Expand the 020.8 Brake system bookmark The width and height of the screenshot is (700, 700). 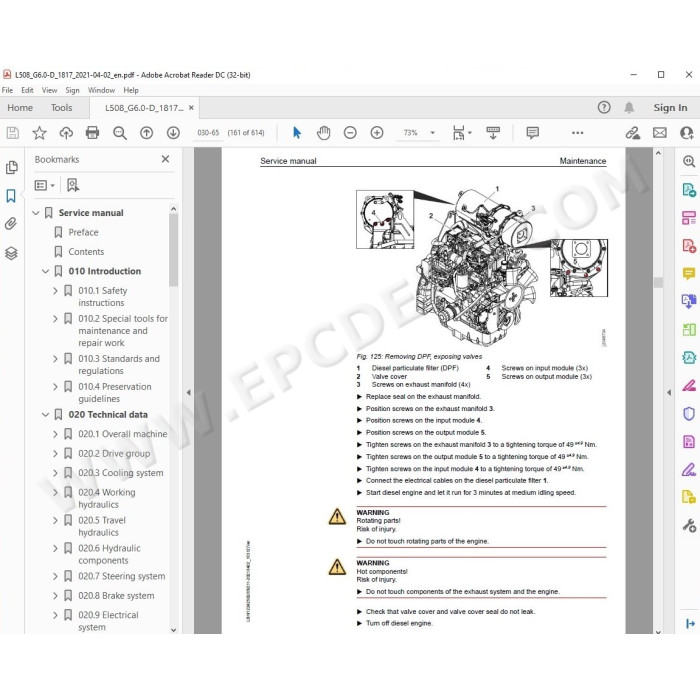tap(55, 596)
